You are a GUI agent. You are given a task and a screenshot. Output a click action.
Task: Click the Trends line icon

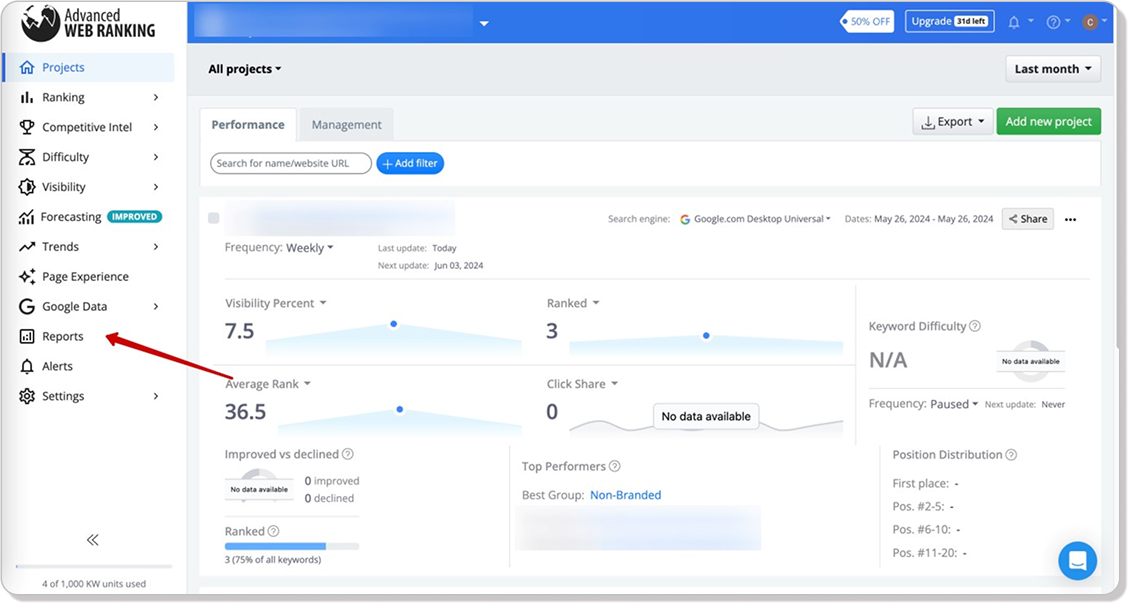pos(27,246)
